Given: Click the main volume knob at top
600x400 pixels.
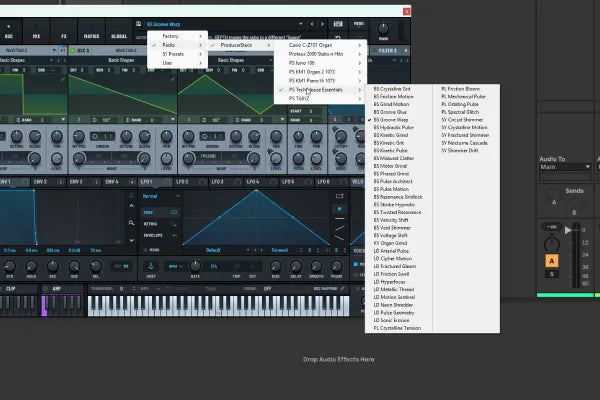Looking at the screenshot, I should [x=383, y=28].
